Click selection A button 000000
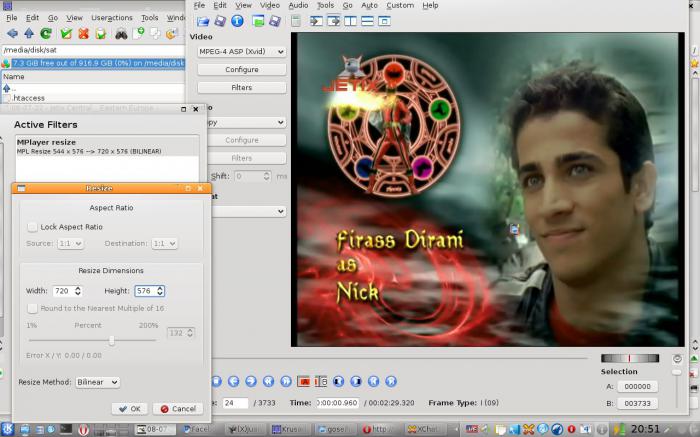 click(x=638, y=387)
